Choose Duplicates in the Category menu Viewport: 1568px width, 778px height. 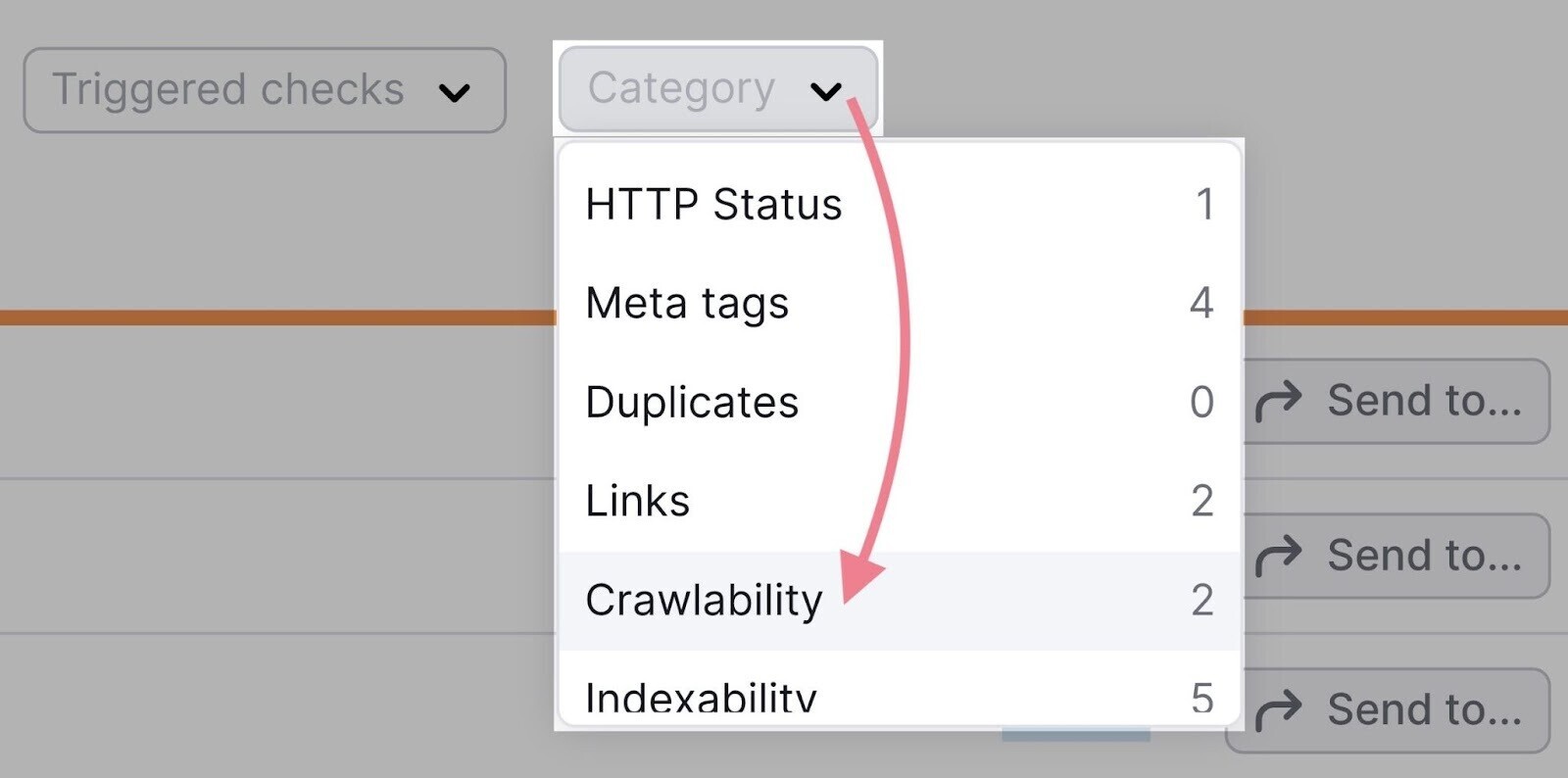(x=691, y=402)
